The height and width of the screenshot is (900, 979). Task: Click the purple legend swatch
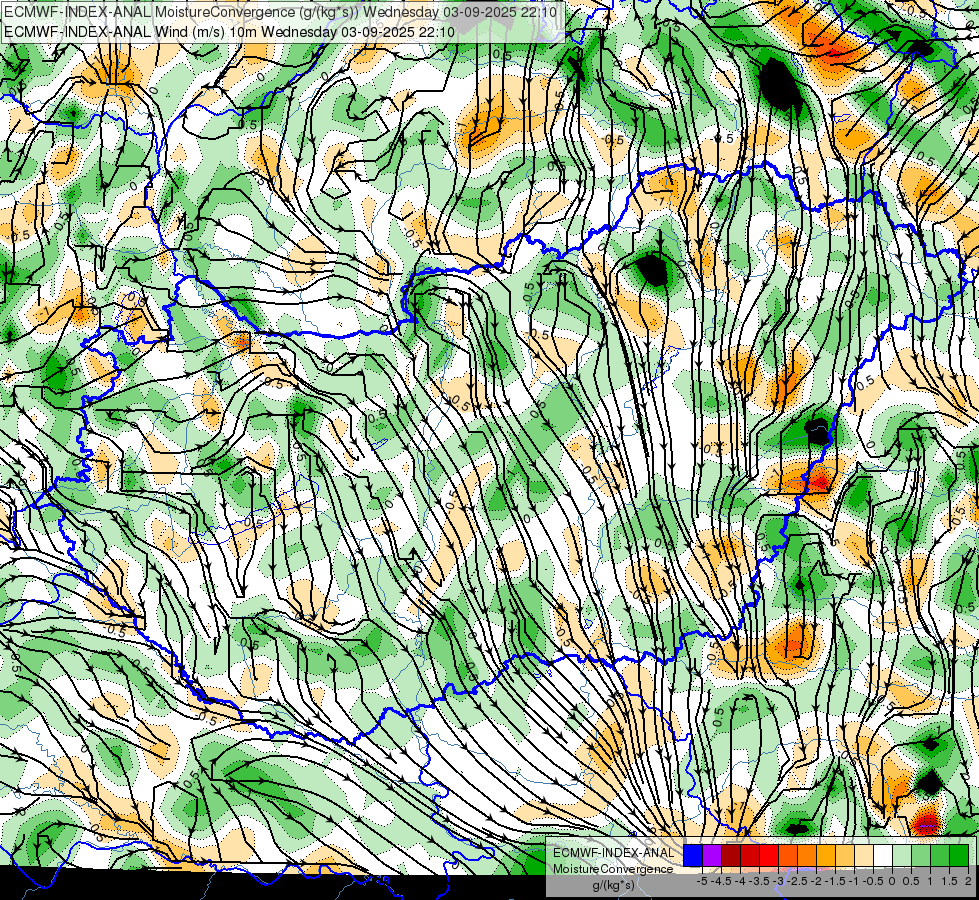click(712, 856)
